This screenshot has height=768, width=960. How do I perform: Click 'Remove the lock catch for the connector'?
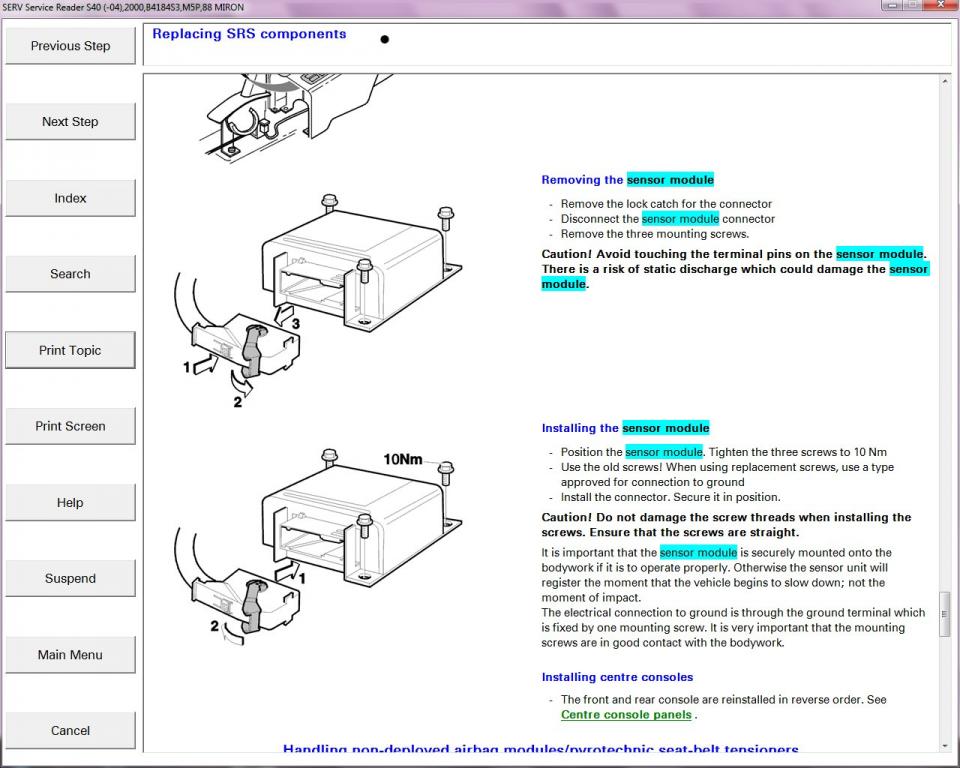pos(666,204)
